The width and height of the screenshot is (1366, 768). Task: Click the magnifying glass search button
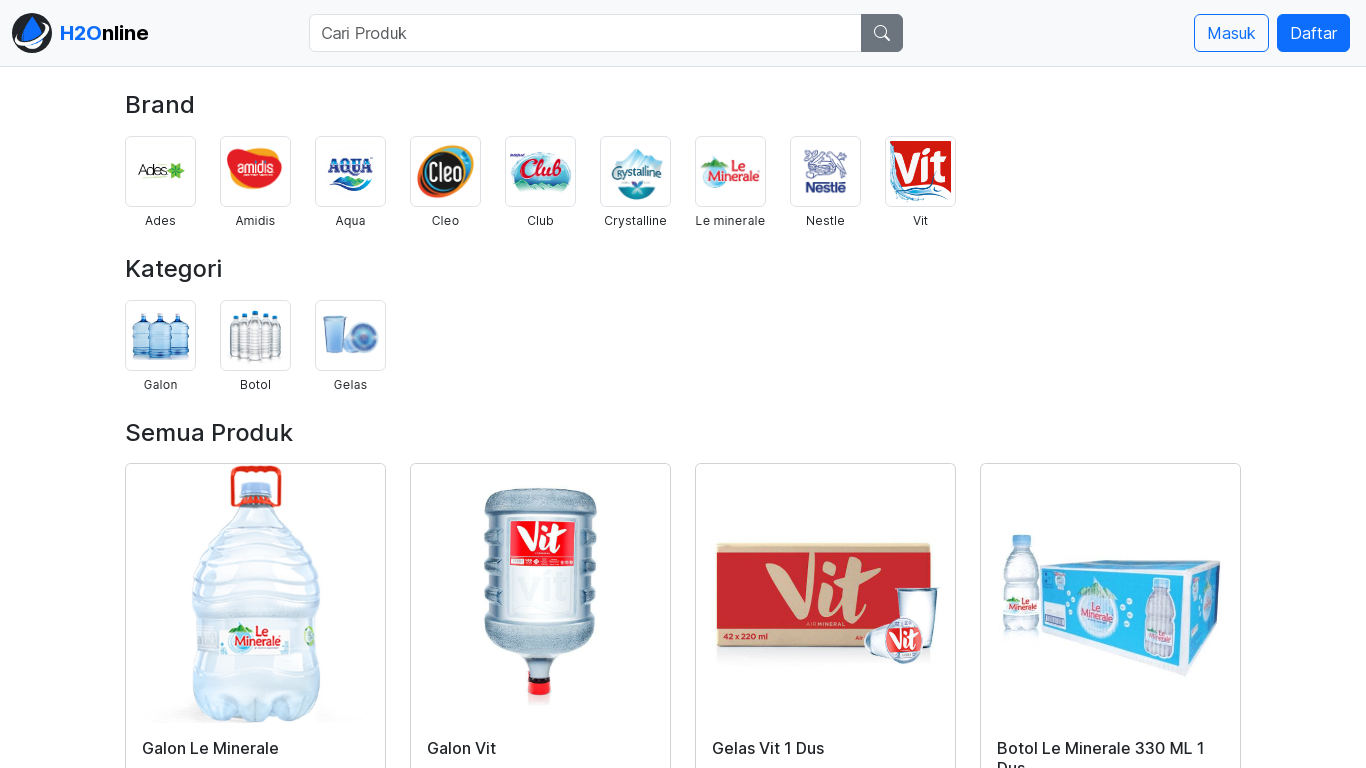881,33
